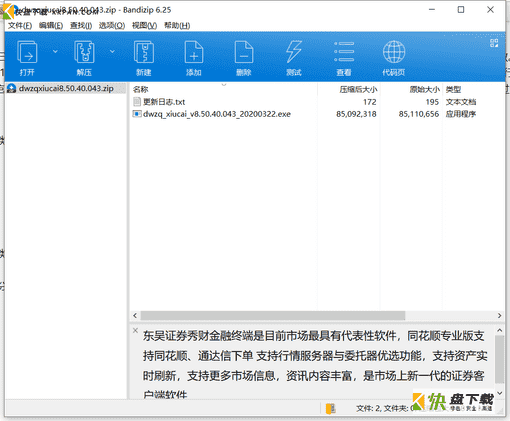Viewport: 510px width, 421px height.
Task: Click compressed size value 172
Action: pyautogui.click(x=370, y=102)
